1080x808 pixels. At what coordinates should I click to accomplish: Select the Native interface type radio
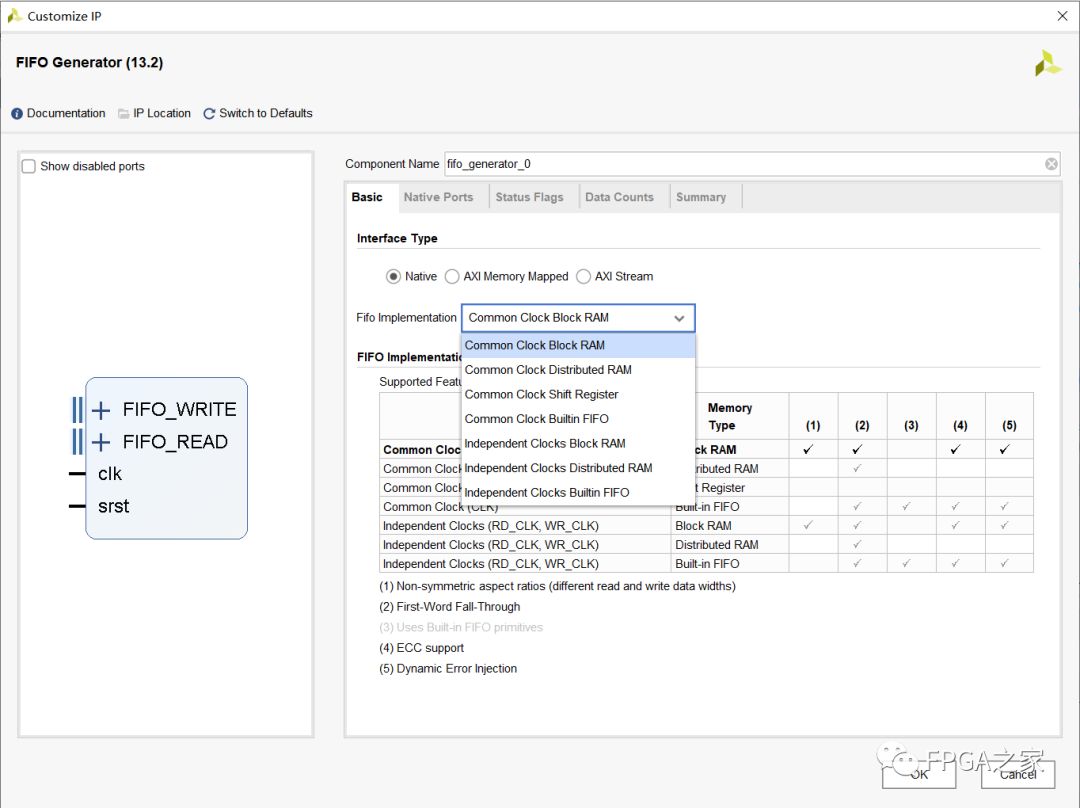pos(393,276)
